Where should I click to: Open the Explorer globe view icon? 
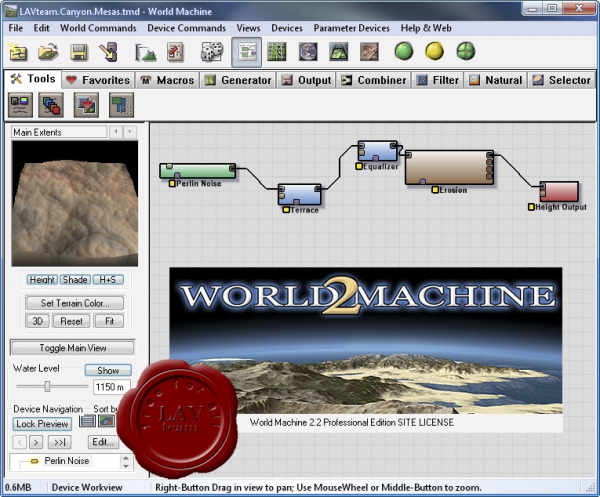point(308,52)
